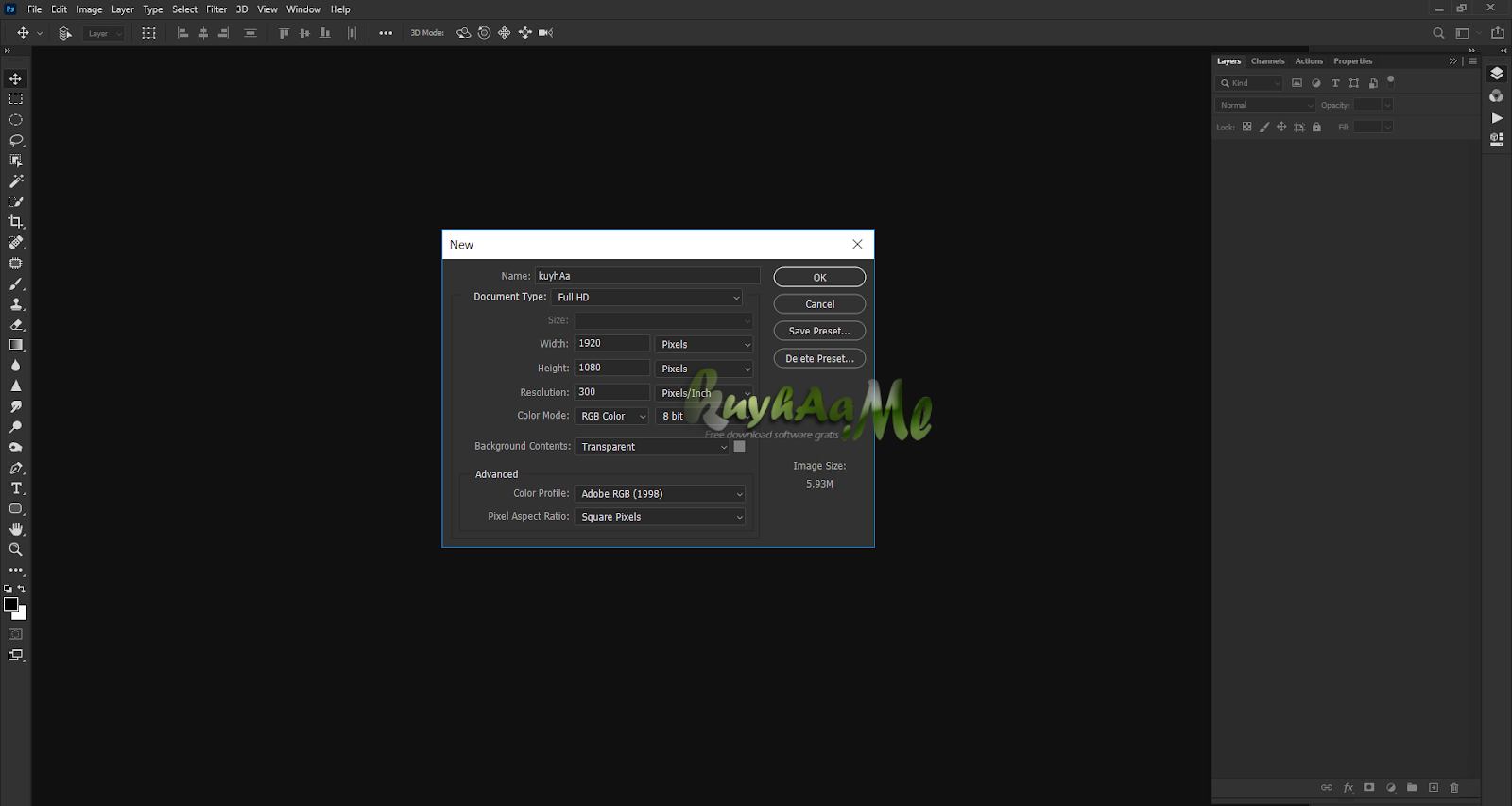Click Align top edges in options bar

coord(283,33)
